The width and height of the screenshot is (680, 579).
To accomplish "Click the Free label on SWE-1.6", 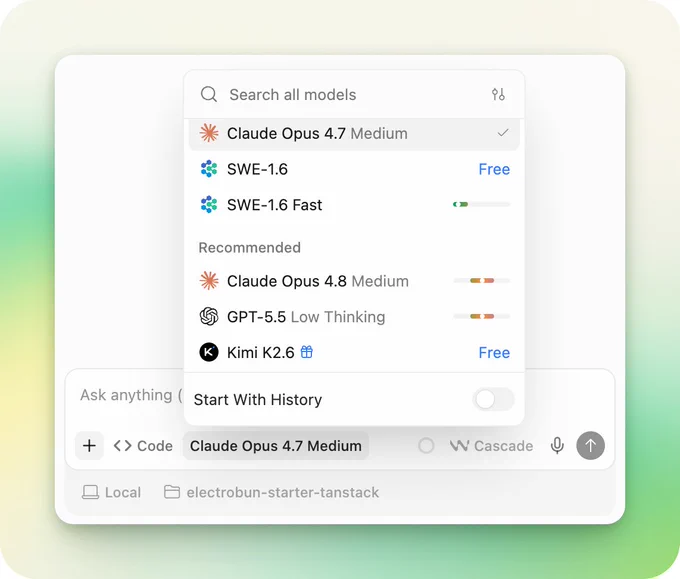I will tap(494, 169).
